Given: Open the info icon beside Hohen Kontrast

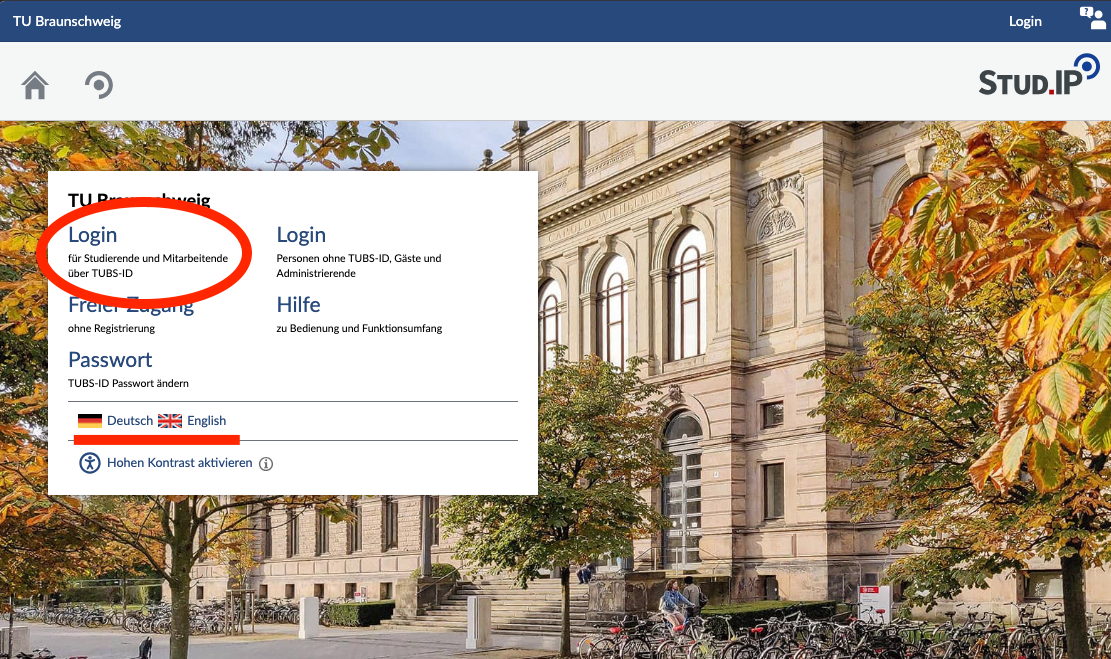Looking at the screenshot, I should coord(266,464).
